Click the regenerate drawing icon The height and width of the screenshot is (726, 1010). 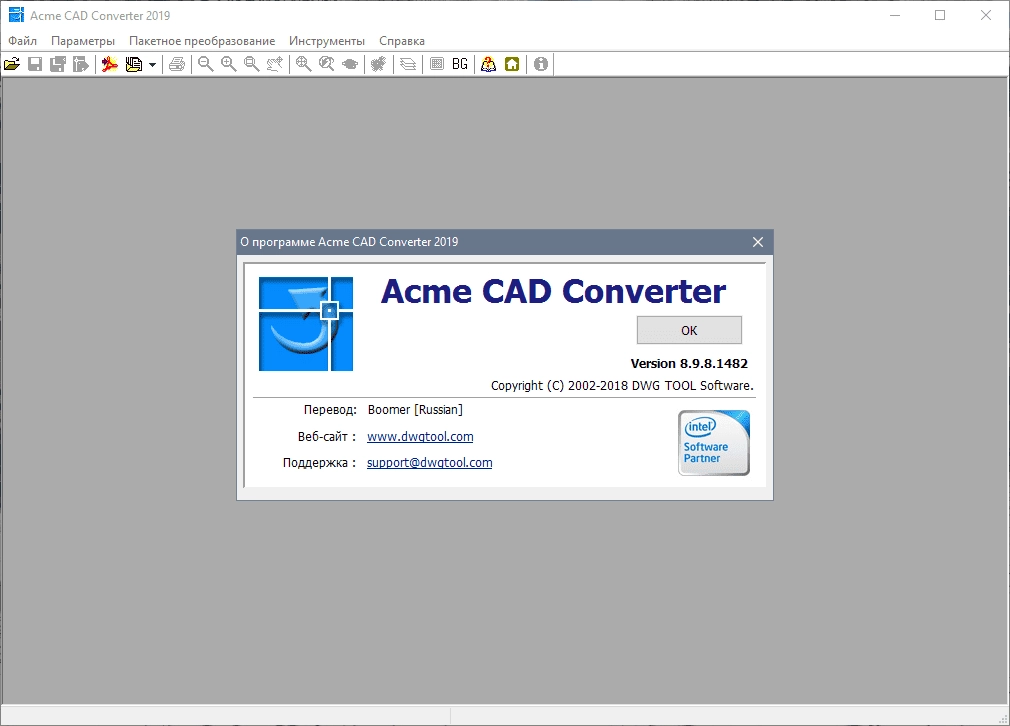click(378, 64)
